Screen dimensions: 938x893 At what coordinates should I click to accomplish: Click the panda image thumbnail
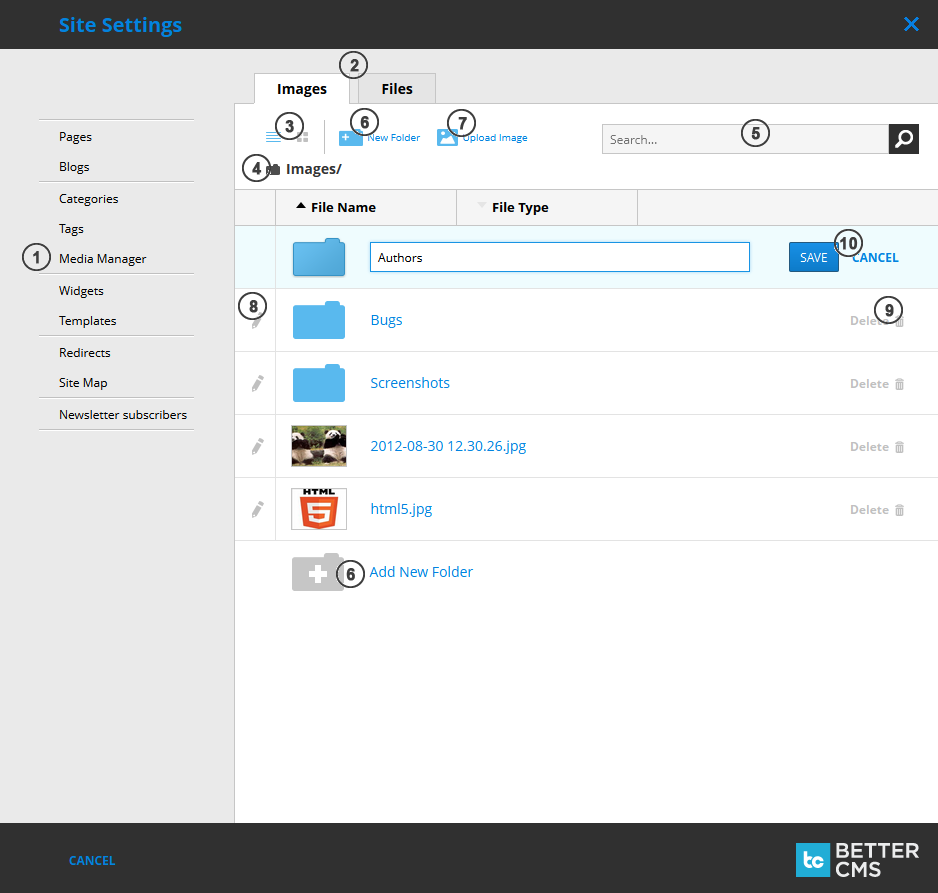[x=319, y=446]
